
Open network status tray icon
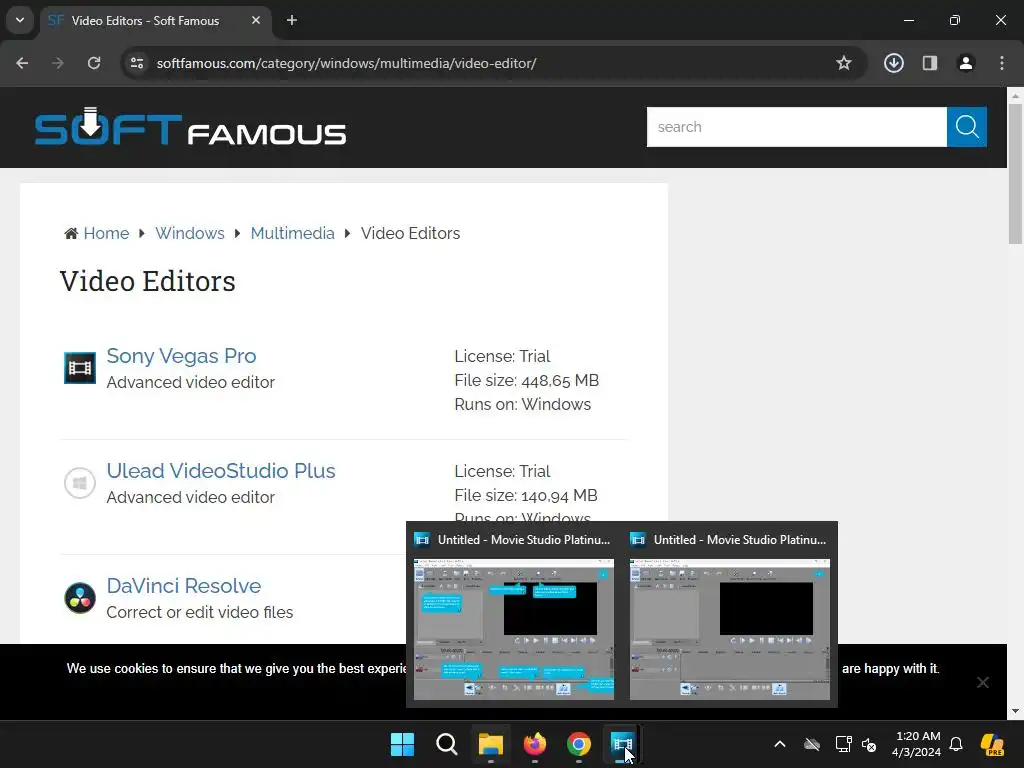[x=843, y=744]
